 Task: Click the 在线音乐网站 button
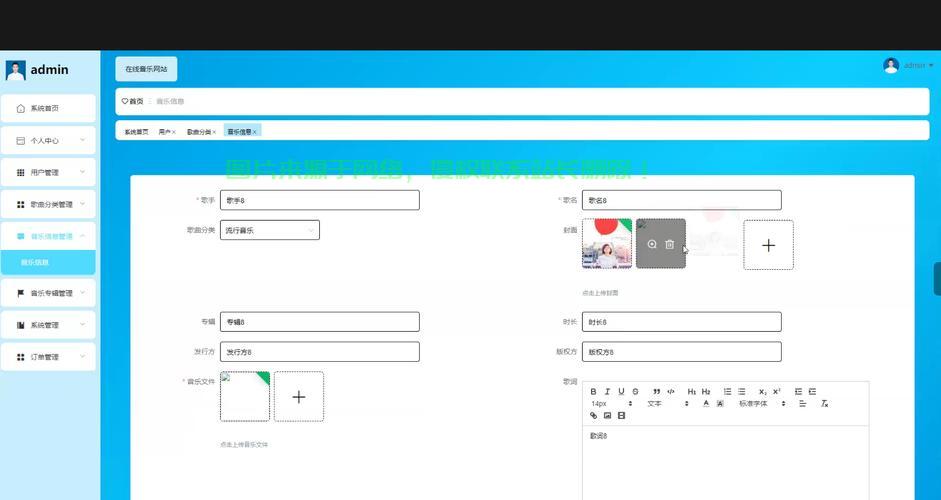146,69
